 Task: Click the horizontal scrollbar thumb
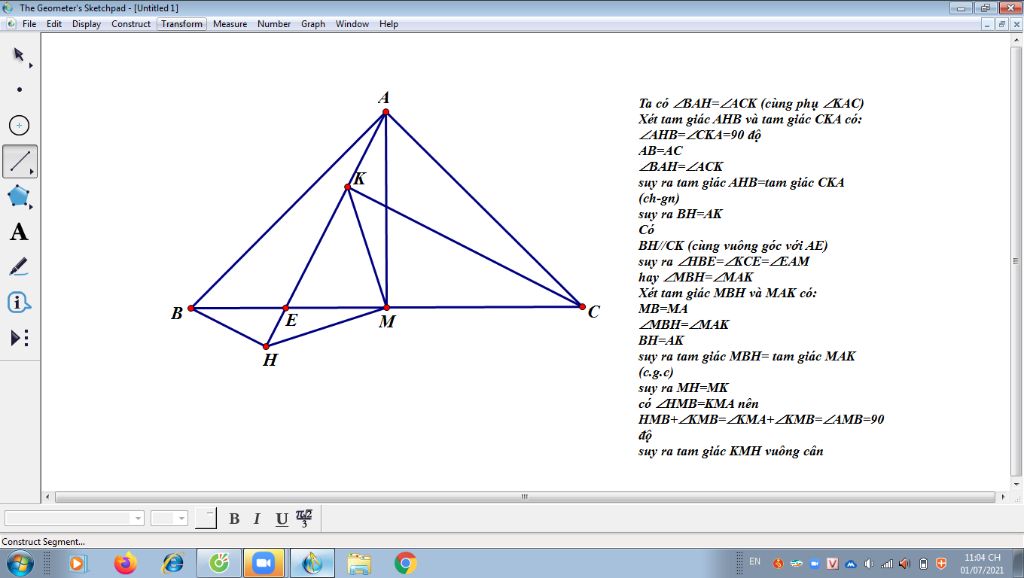tap(524, 497)
